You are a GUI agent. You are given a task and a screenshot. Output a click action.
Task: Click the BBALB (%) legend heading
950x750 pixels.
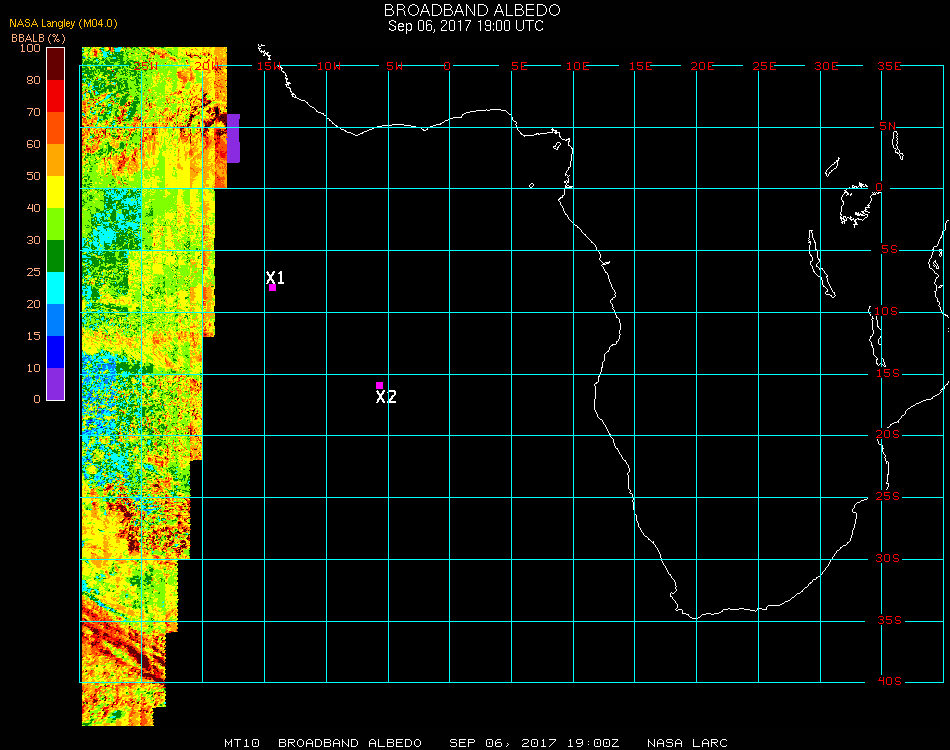pyautogui.click(x=39, y=37)
